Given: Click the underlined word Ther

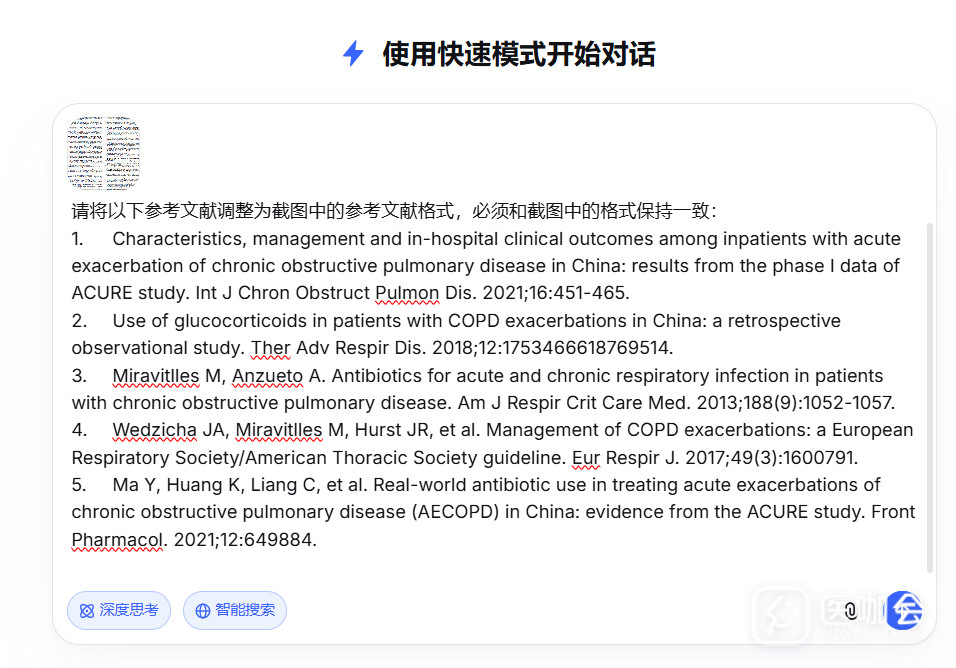Looking at the screenshot, I should coord(271,348).
